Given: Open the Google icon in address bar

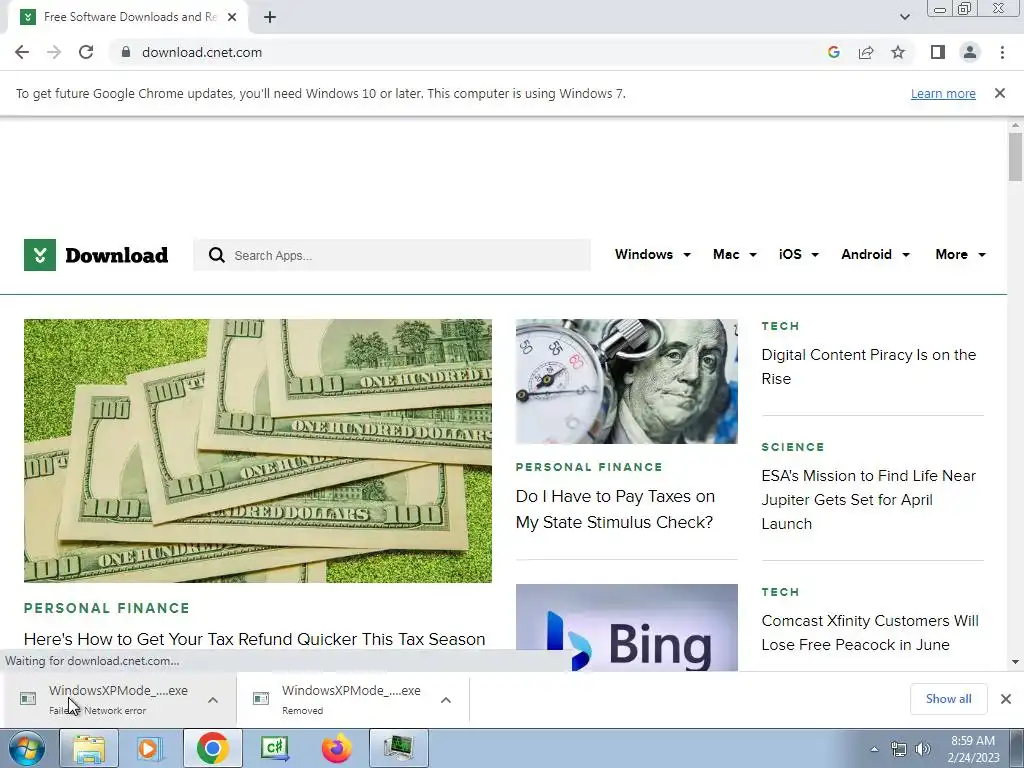Looking at the screenshot, I should [833, 52].
